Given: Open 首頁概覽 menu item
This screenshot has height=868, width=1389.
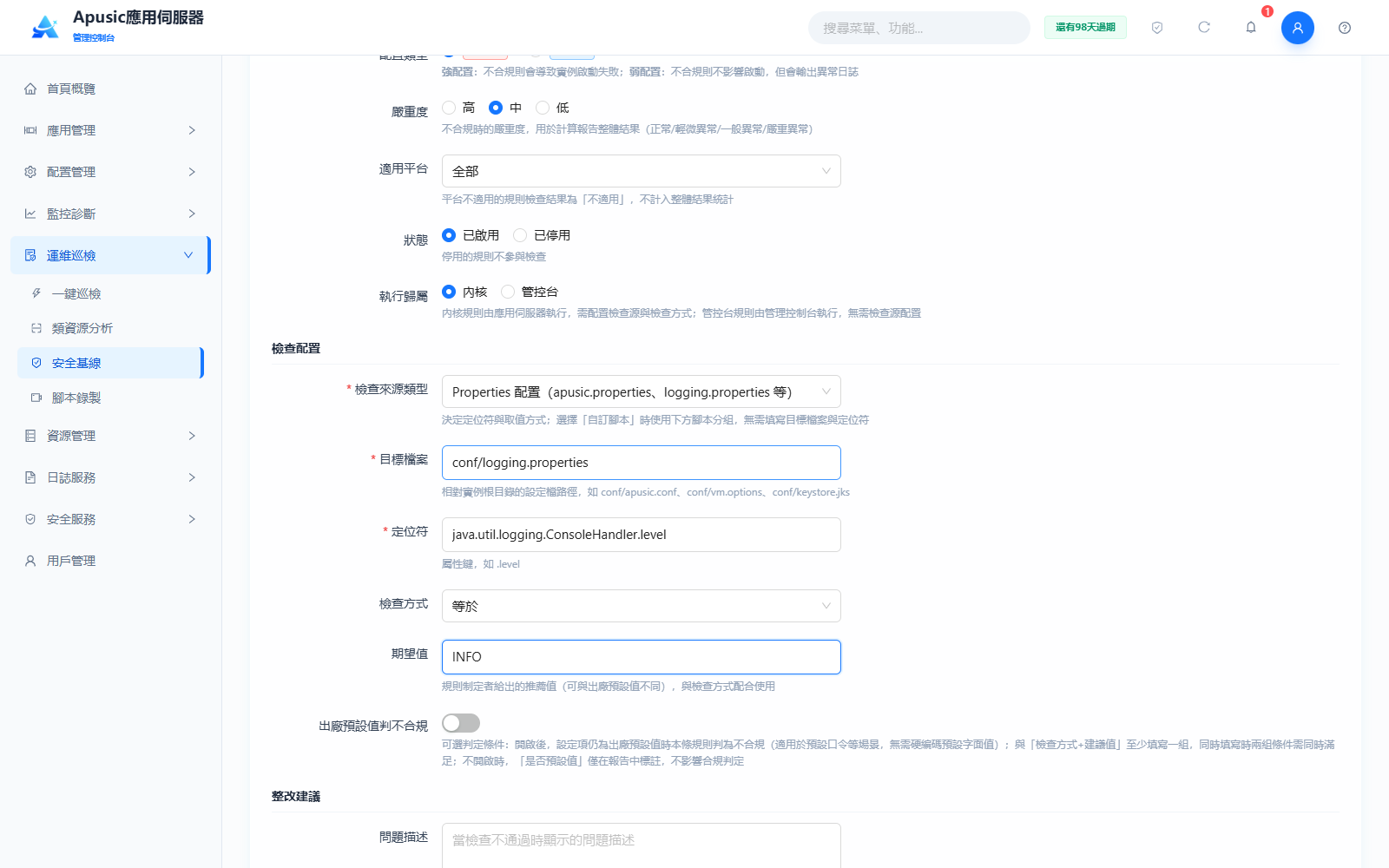Looking at the screenshot, I should pyautogui.click(x=110, y=89).
